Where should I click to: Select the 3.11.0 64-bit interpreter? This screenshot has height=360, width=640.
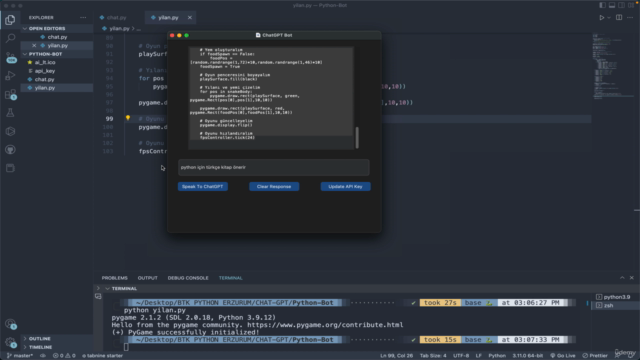coord(527,356)
